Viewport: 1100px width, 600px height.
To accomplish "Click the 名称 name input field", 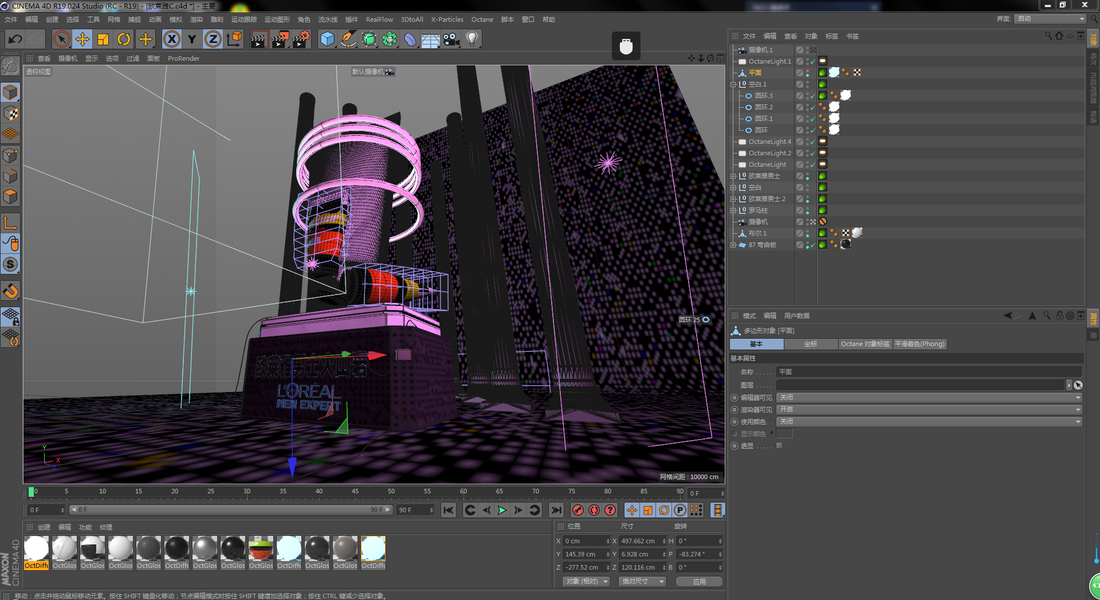I will tap(930, 371).
